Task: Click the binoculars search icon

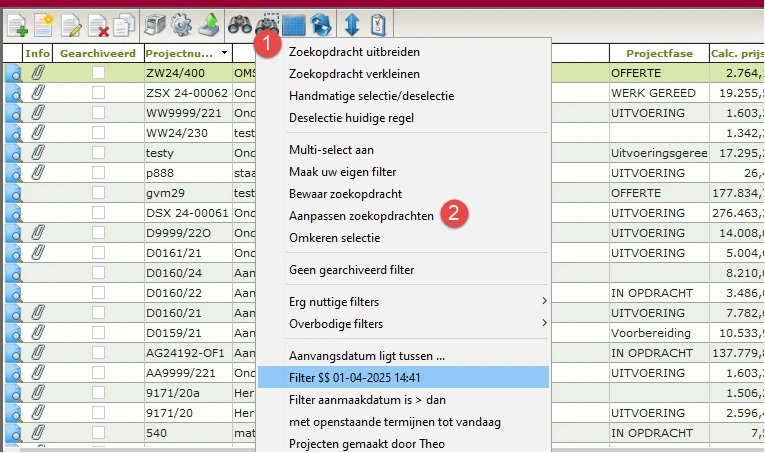Action: pyautogui.click(x=240, y=24)
